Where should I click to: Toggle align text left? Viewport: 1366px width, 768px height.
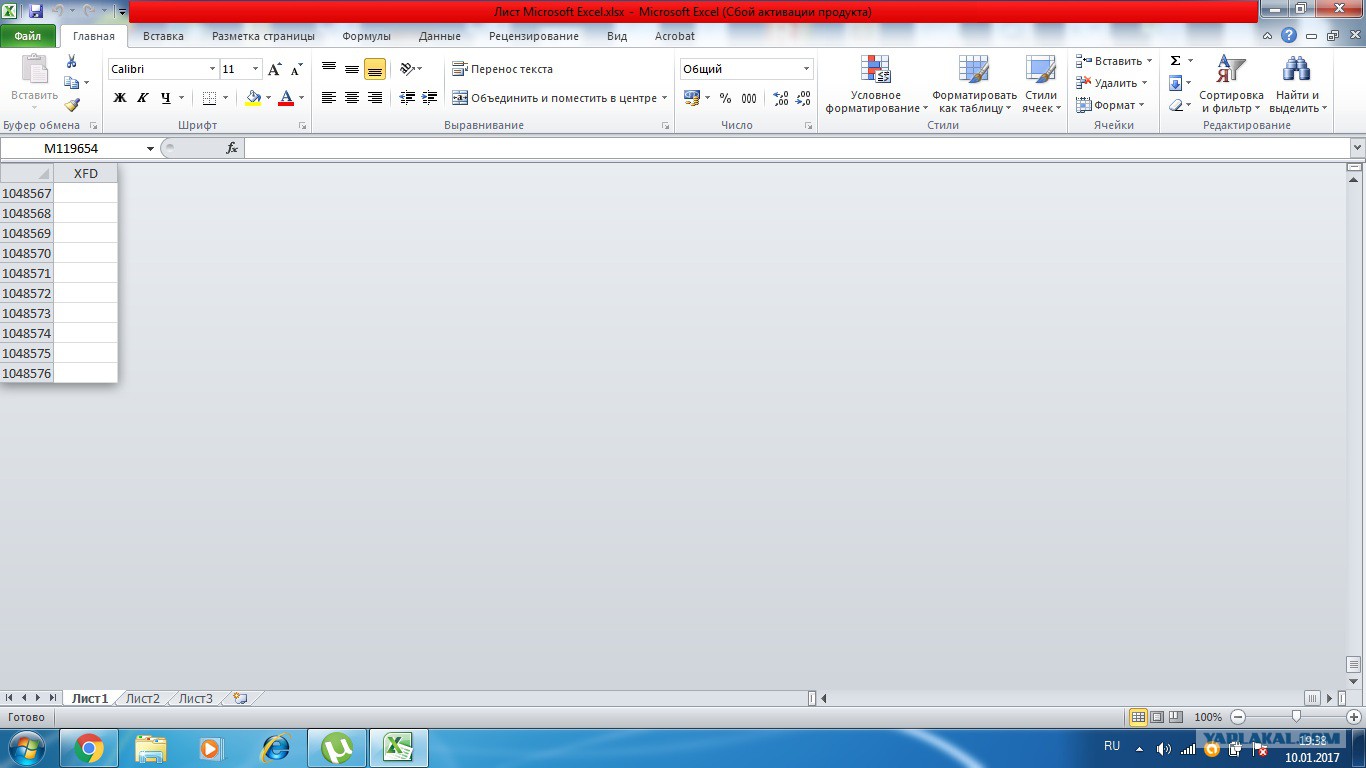tap(329, 98)
